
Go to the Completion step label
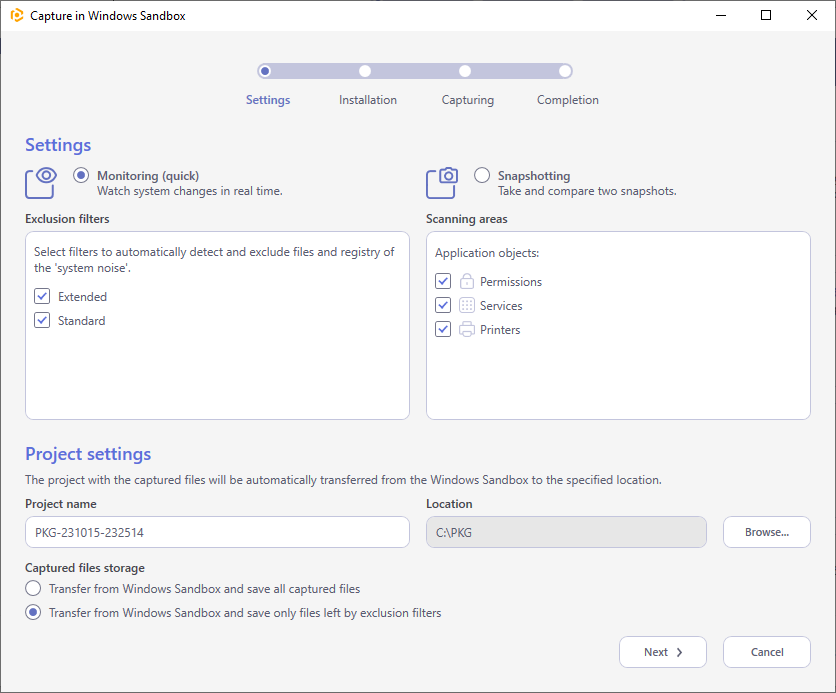[568, 100]
